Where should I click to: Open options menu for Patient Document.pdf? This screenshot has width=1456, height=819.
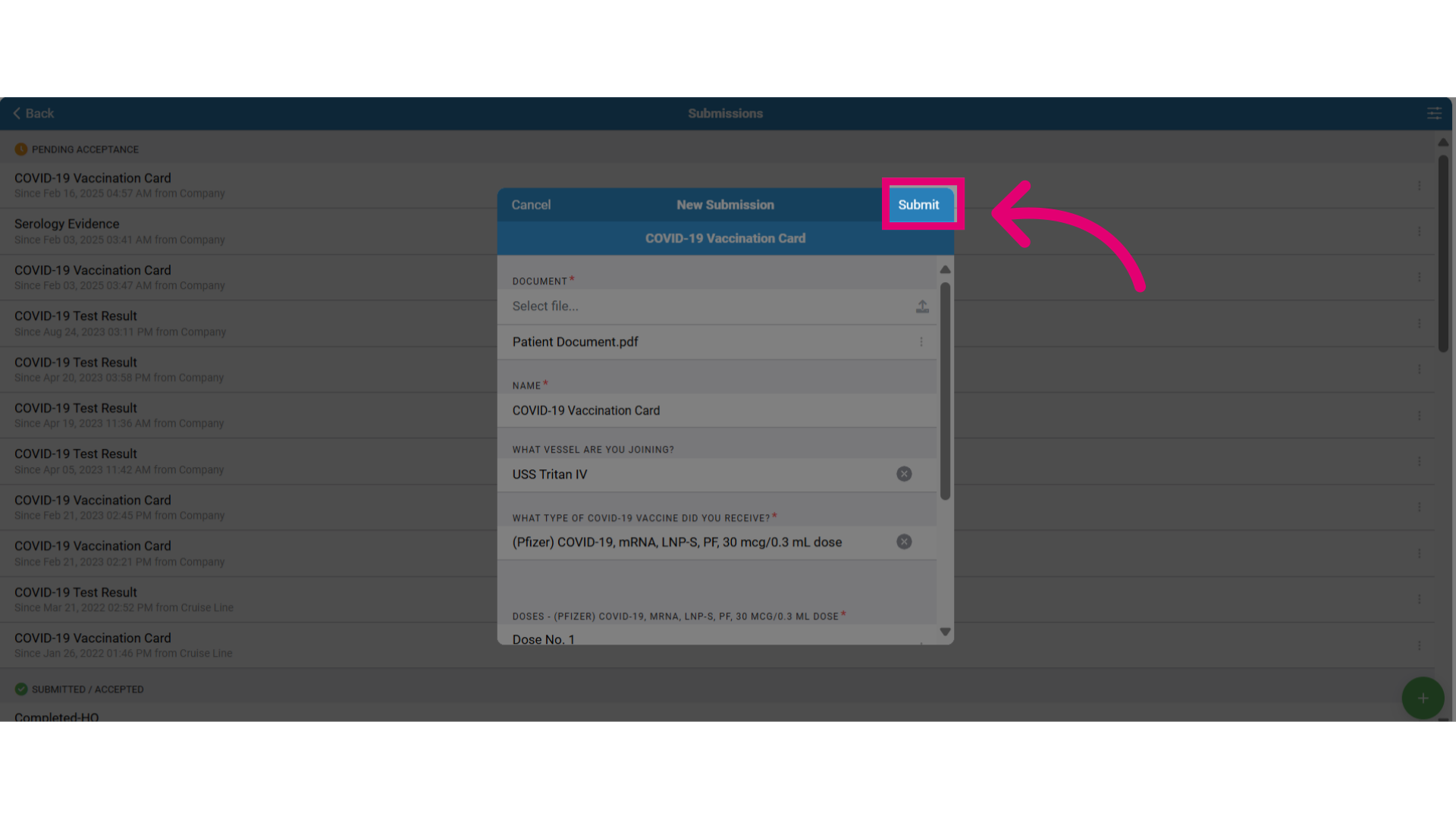click(921, 342)
